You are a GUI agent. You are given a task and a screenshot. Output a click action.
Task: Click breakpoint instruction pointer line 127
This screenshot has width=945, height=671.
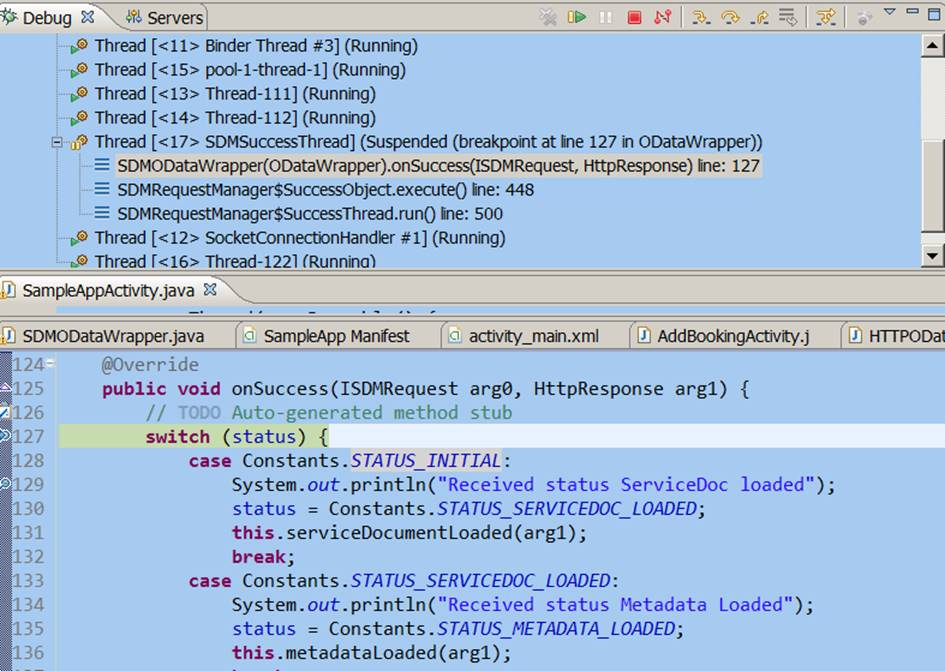click(5, 436)
